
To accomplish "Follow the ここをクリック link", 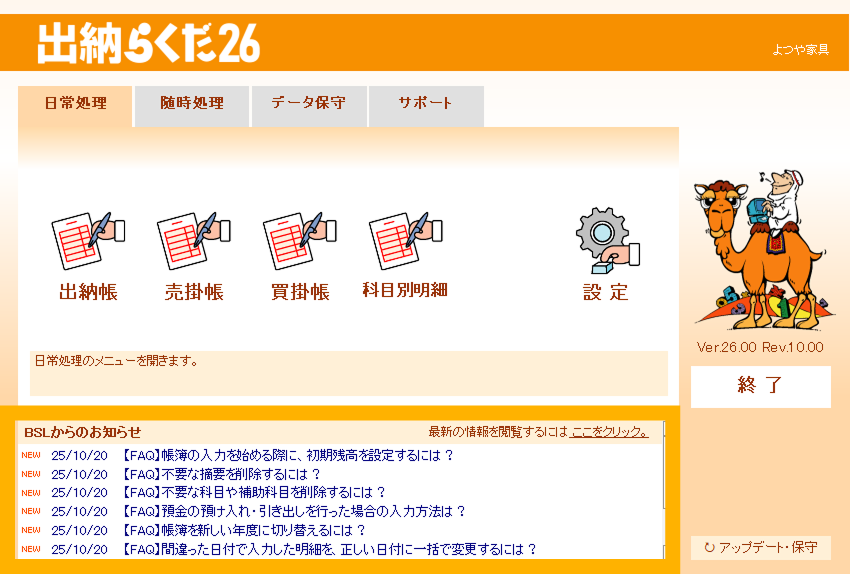I will point(609,432).
